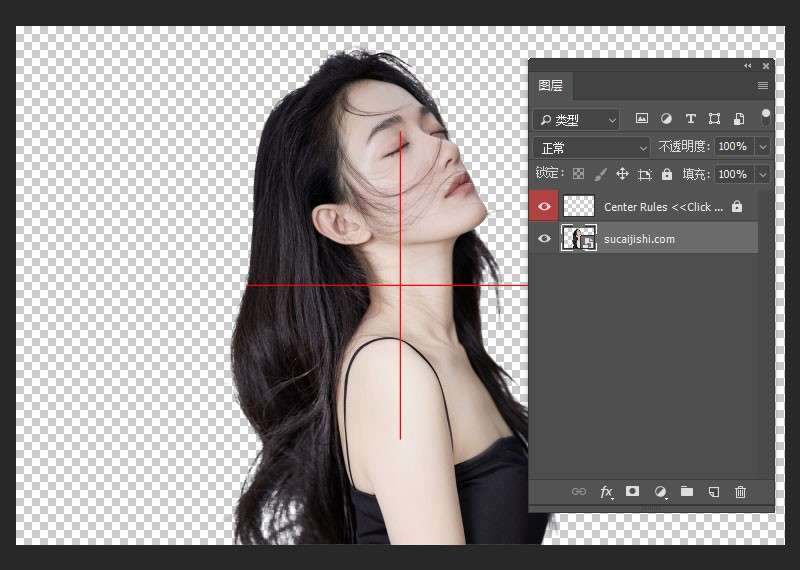
Task: Click the link layers chain icon
Action: (579, 491)
